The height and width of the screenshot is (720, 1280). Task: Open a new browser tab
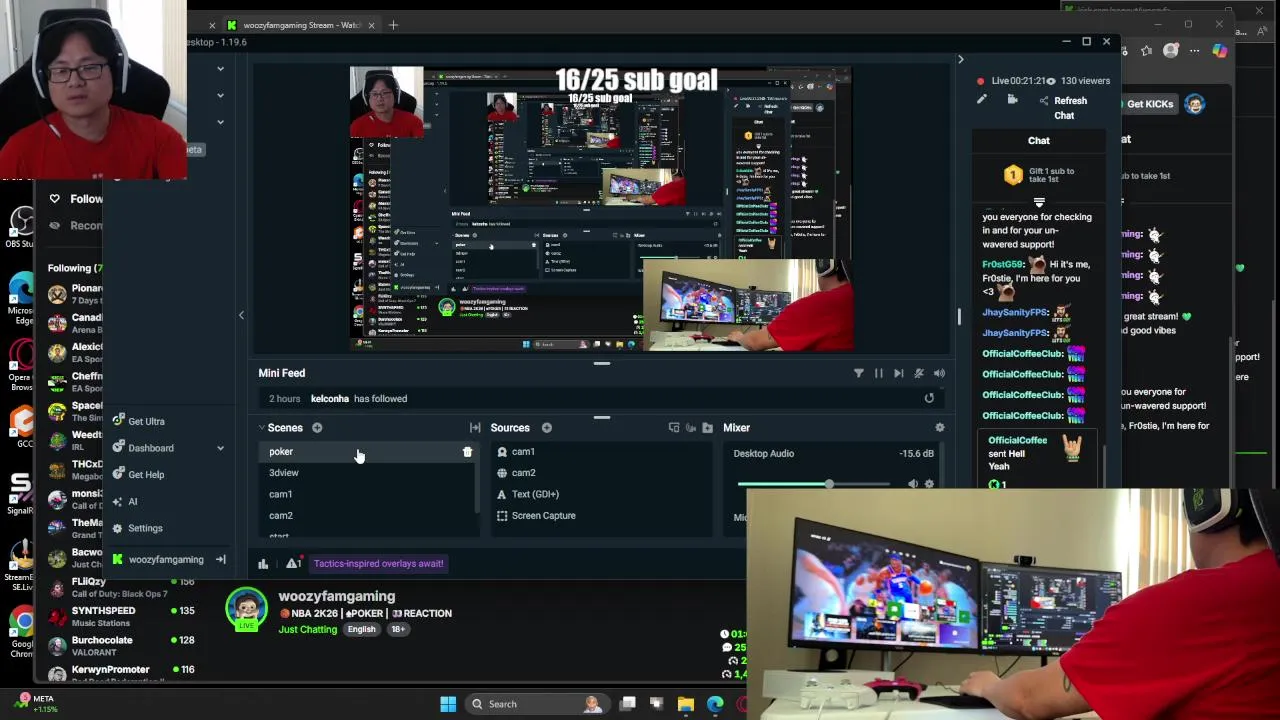coord(393,25)
